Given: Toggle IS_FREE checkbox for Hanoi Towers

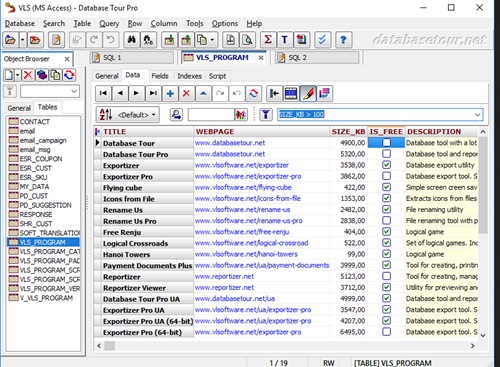Looking at the screenshot, I should pyautogui.click(x=386, y=254).
